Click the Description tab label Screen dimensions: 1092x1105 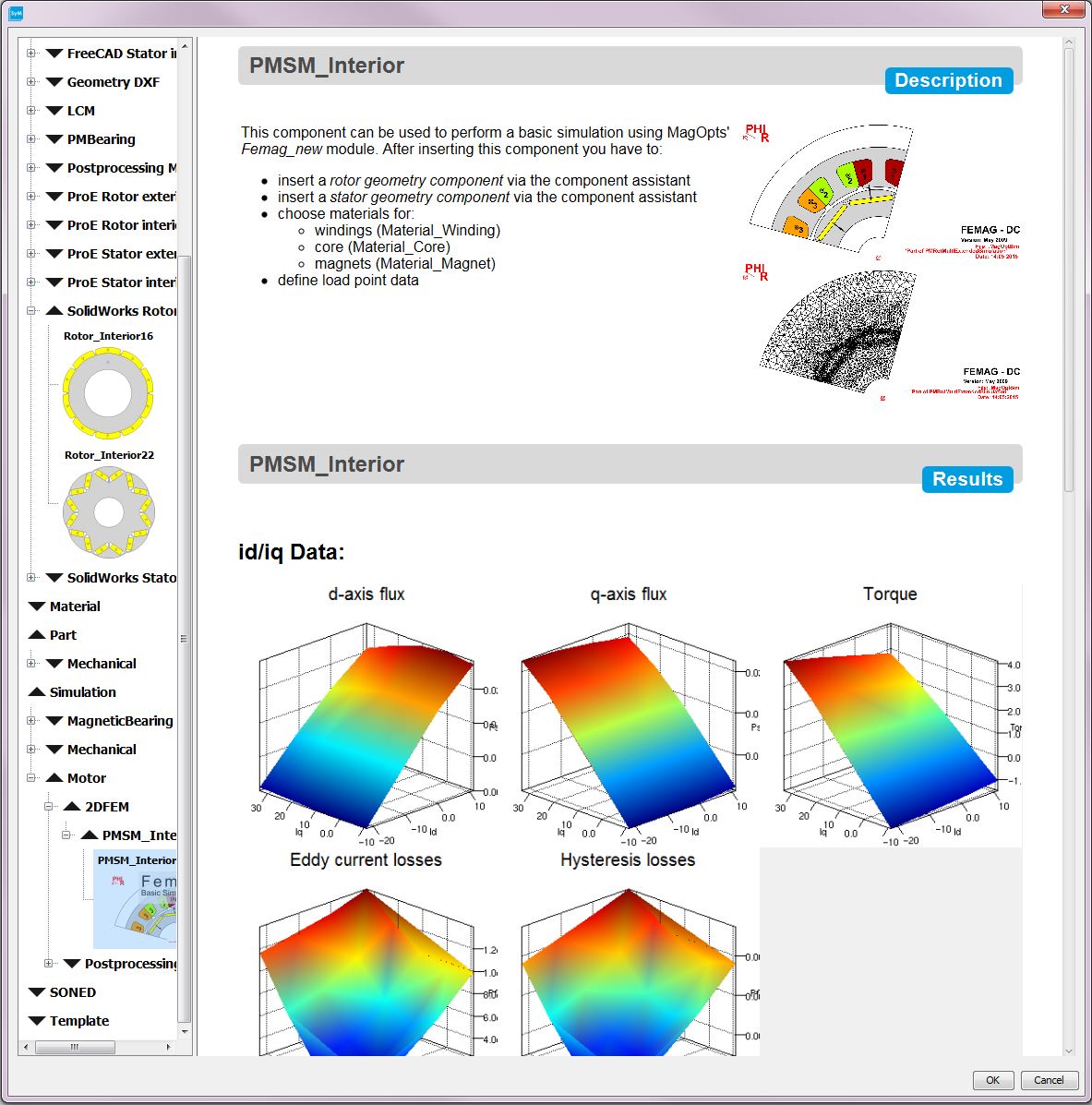click(948, 80)
